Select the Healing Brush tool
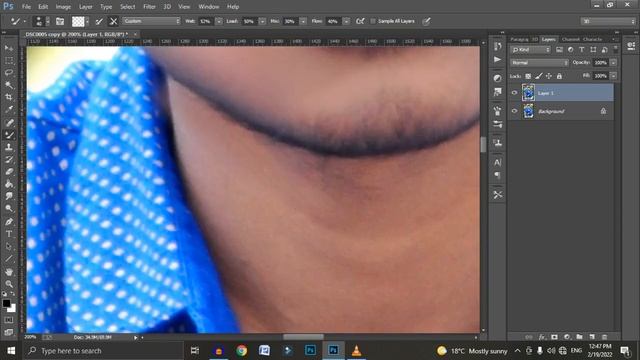 click(9, 122)
